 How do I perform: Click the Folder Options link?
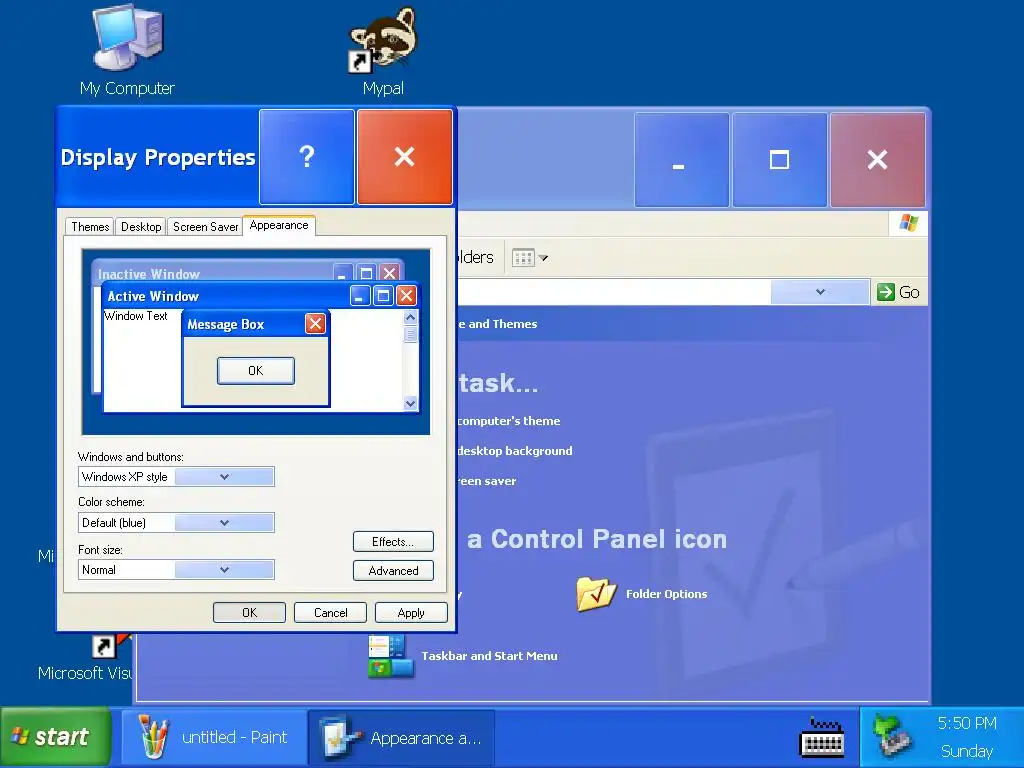pyautogui.click(x=666, y=594)
